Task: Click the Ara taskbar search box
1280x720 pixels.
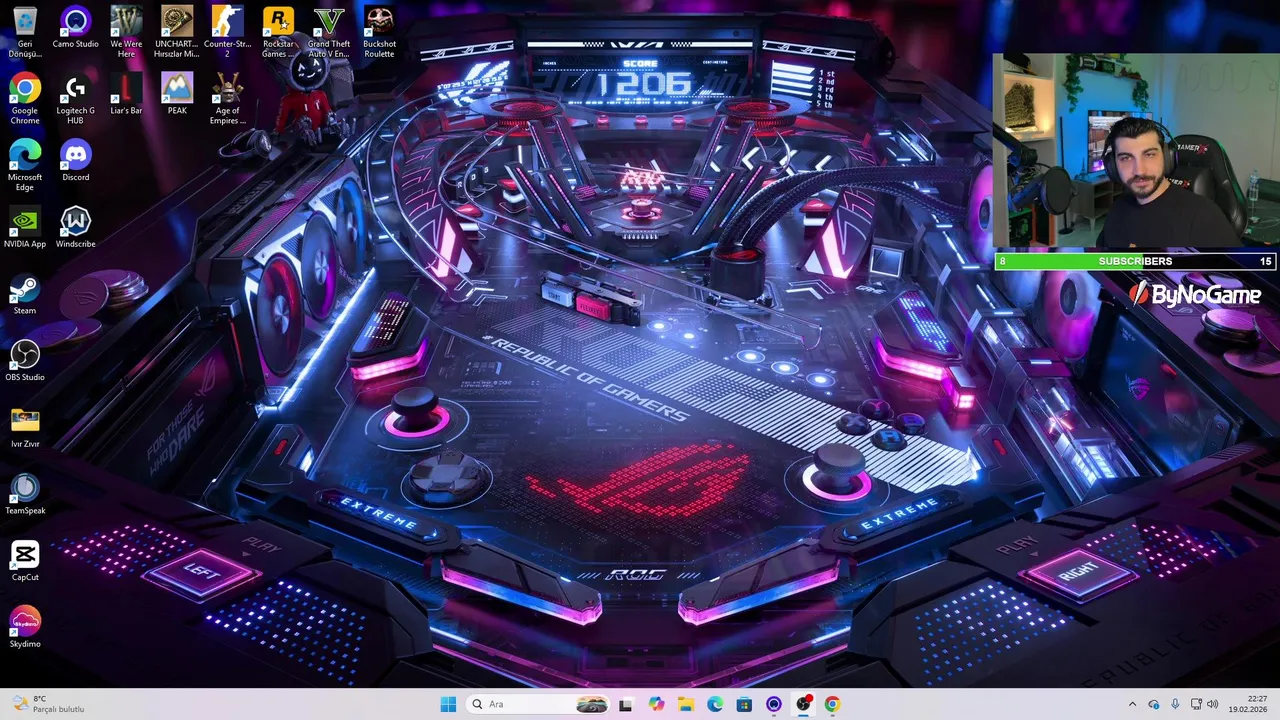Action: click(x=538, y=704)
